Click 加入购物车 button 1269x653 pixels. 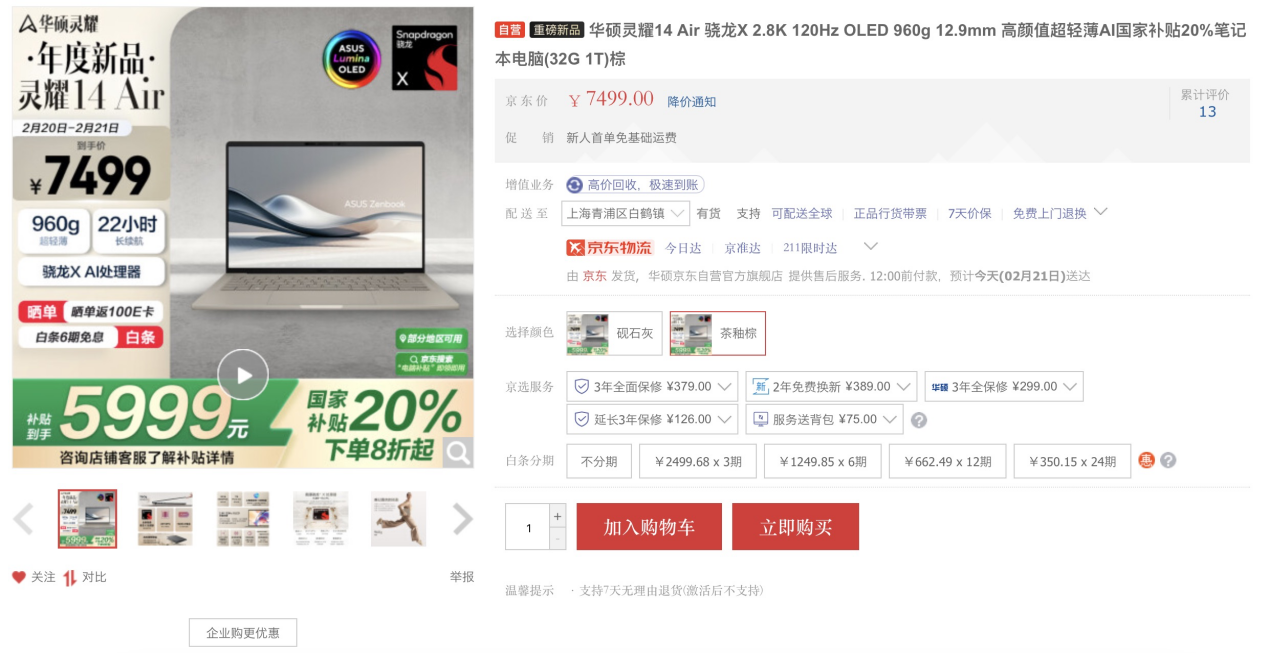click(x=649, y=527)
